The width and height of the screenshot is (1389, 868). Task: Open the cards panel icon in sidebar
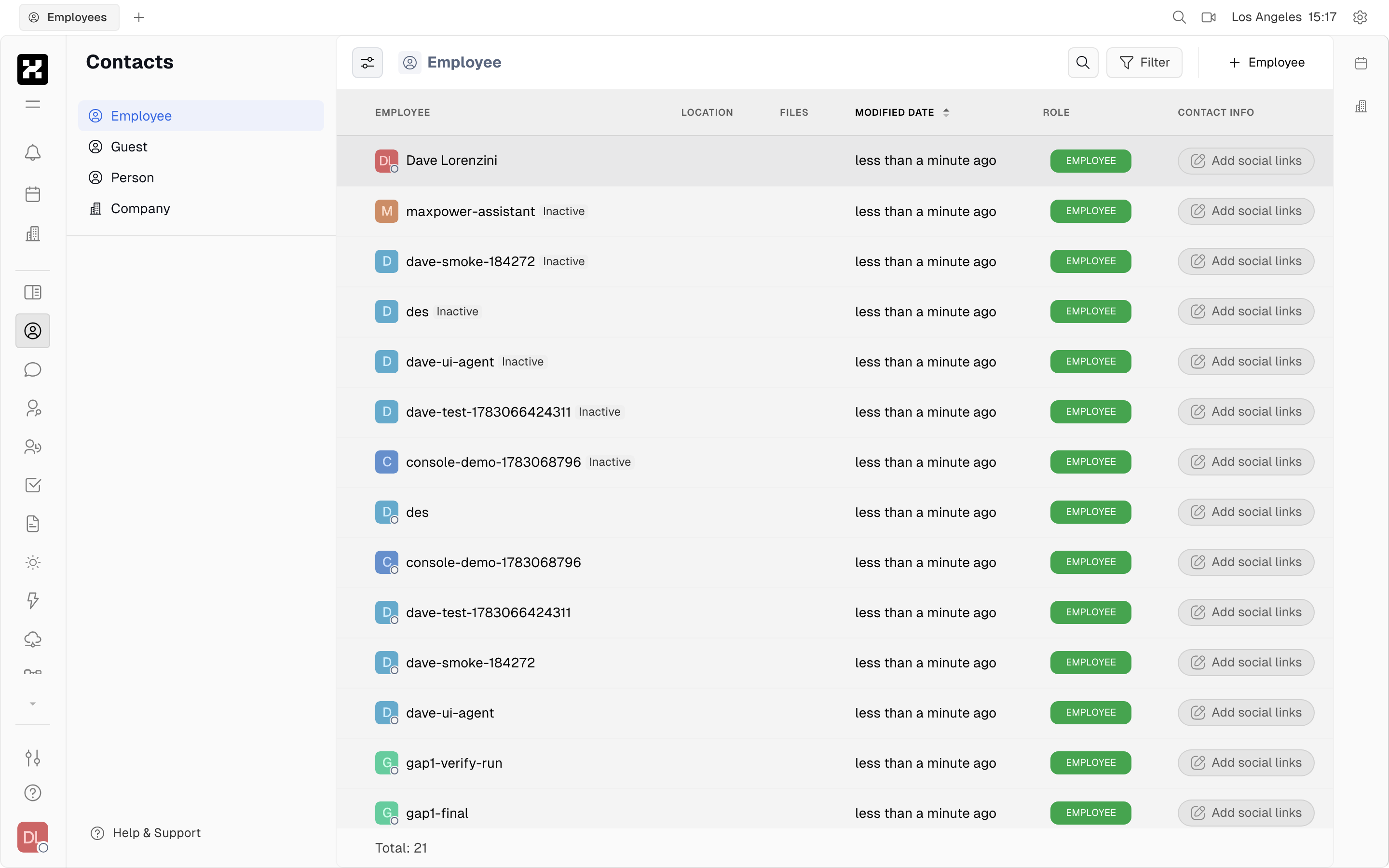(x=33, y=292)
